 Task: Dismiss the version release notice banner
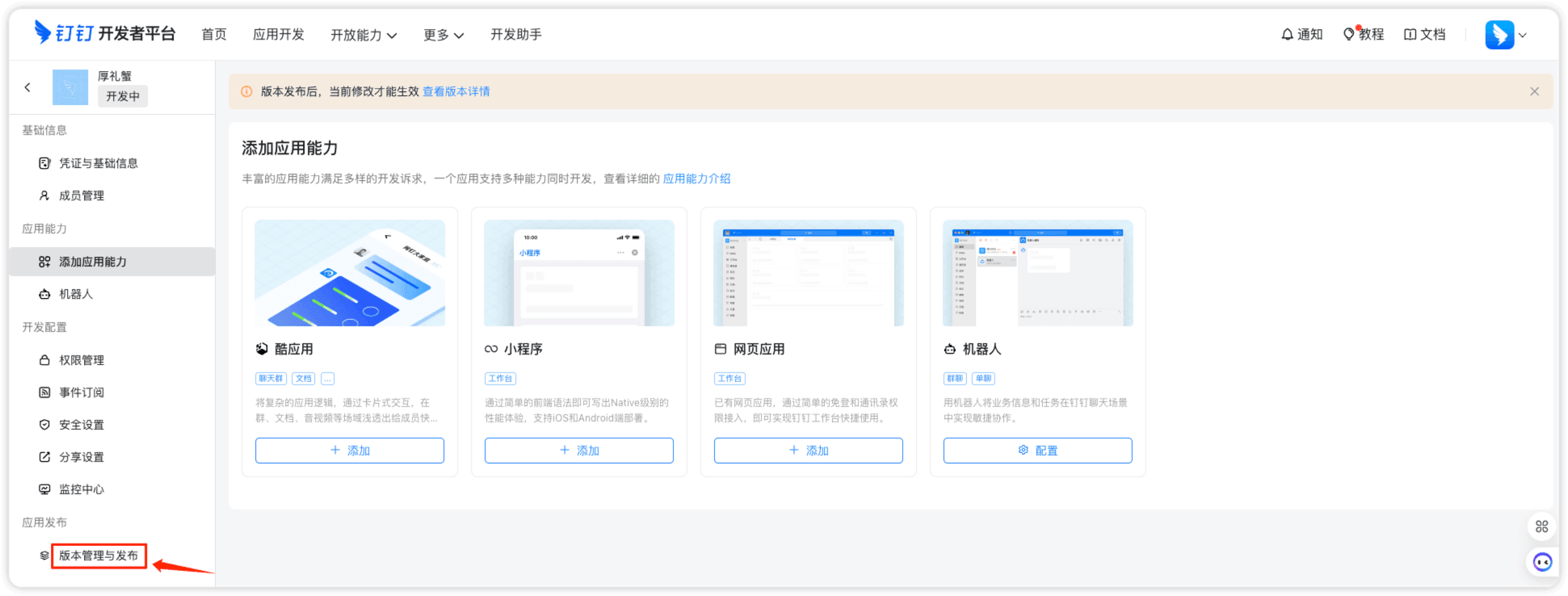pyautogui.click(x=1534, y=91)
